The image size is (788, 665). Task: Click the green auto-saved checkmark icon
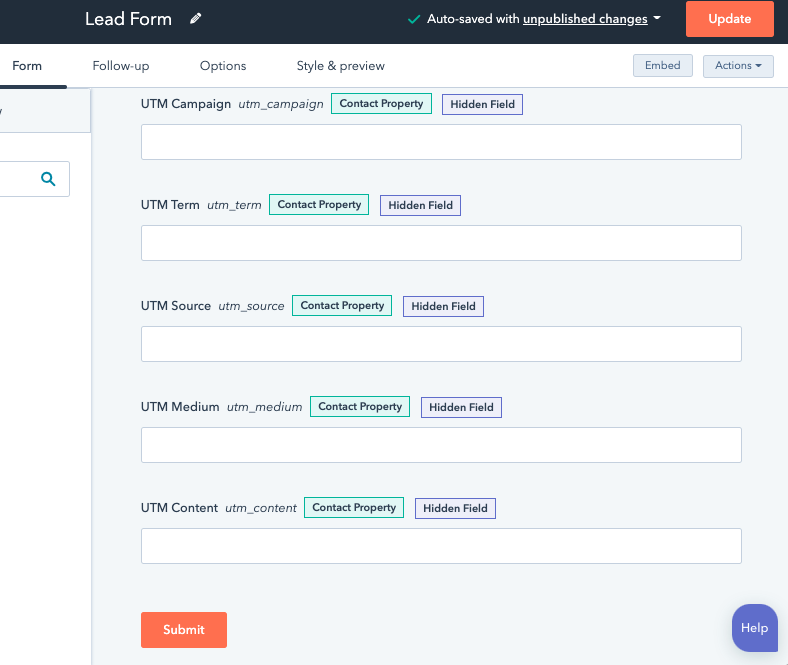pos(414,19)
